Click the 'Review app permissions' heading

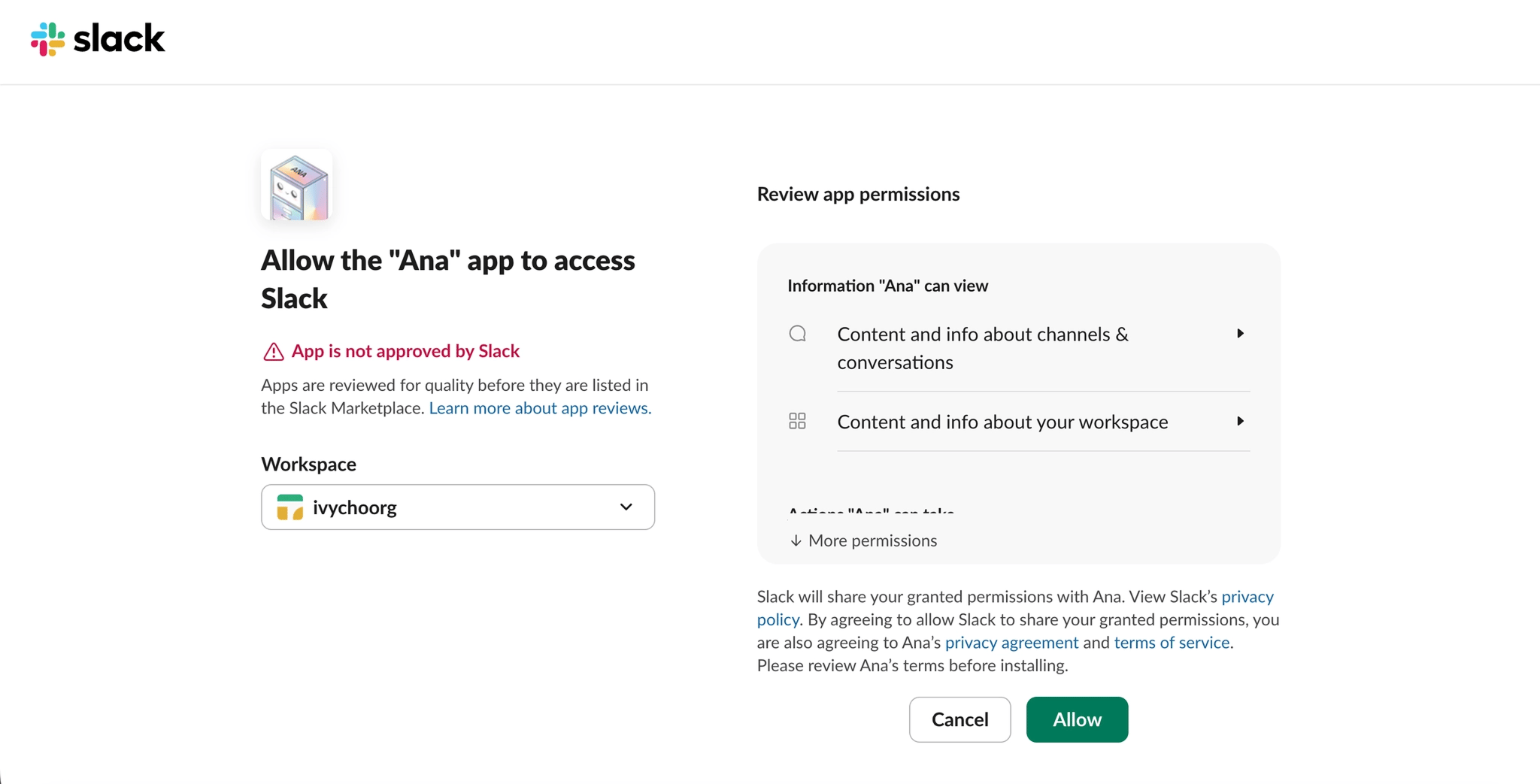(x=858, y=194)
